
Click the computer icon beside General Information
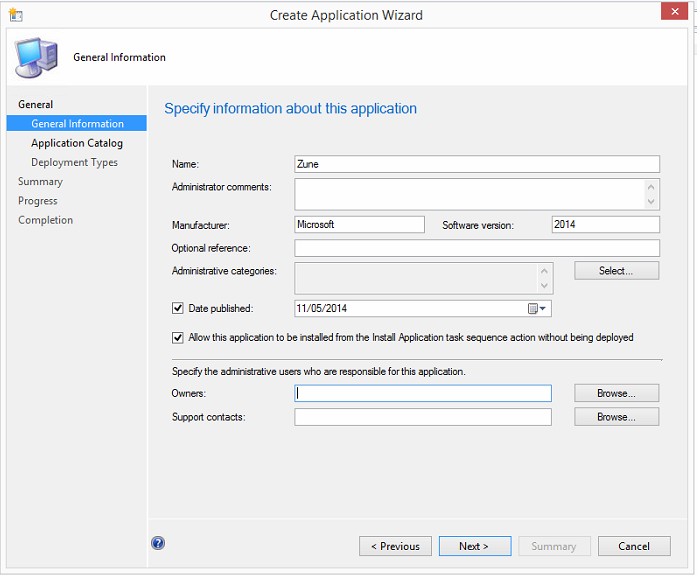click(36, 57)
